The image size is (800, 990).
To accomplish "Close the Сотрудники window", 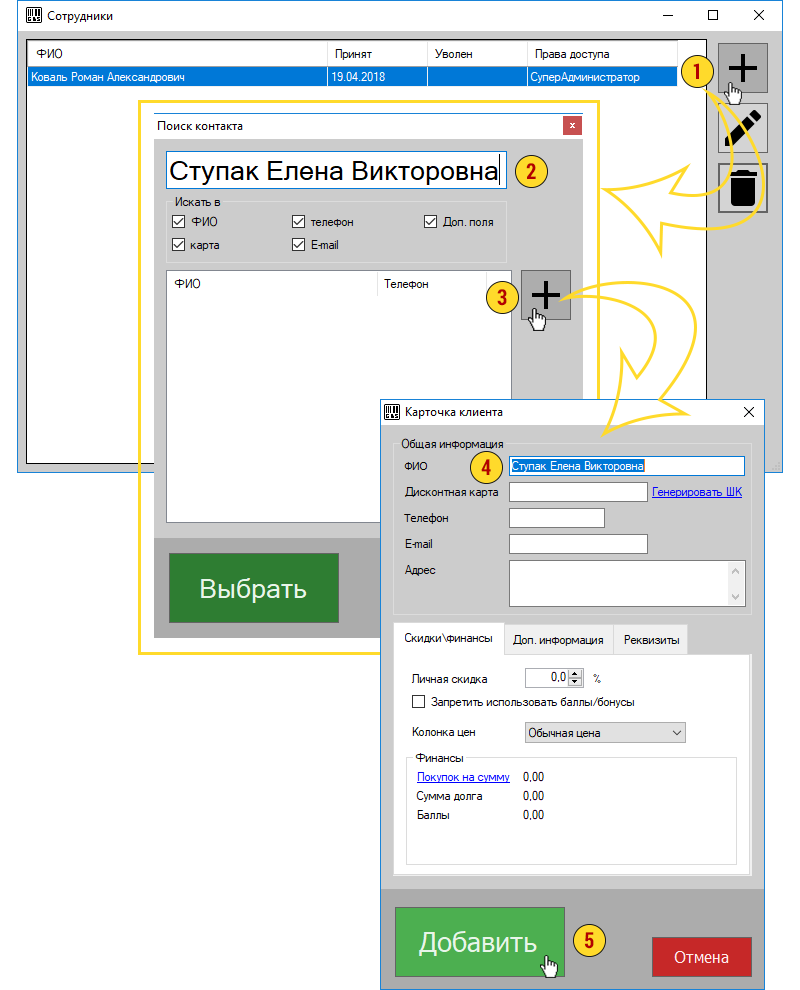I will pyautogui.click(x=759, y=15).
